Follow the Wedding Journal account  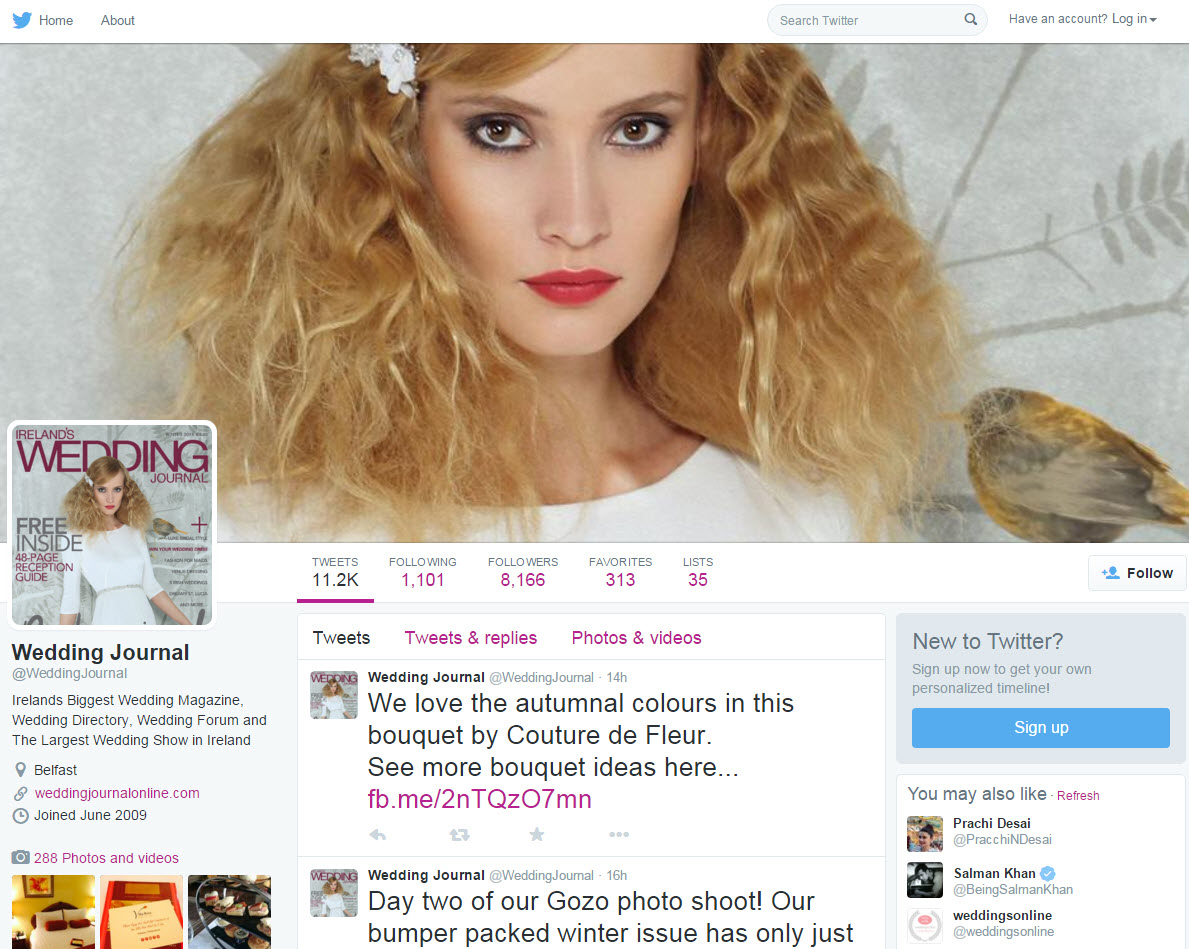1137,573
